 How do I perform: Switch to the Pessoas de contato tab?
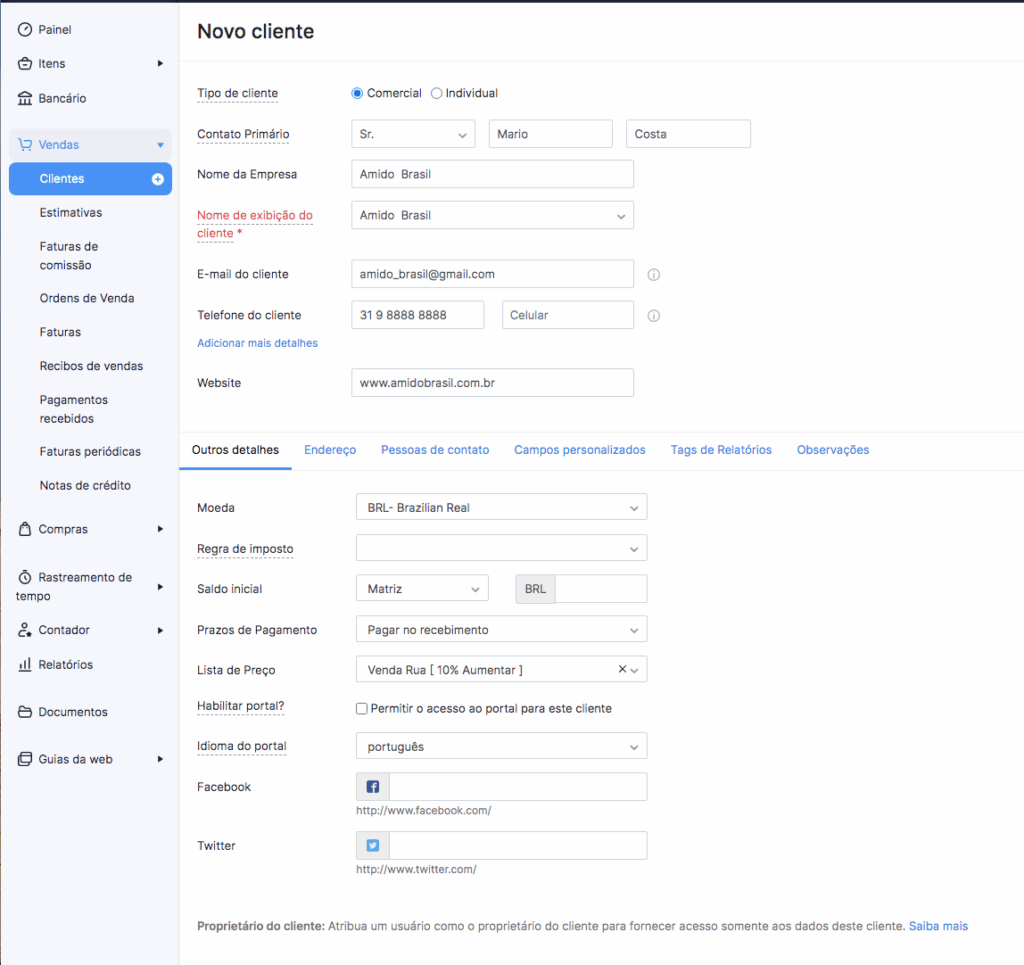(x=435, y=450)
